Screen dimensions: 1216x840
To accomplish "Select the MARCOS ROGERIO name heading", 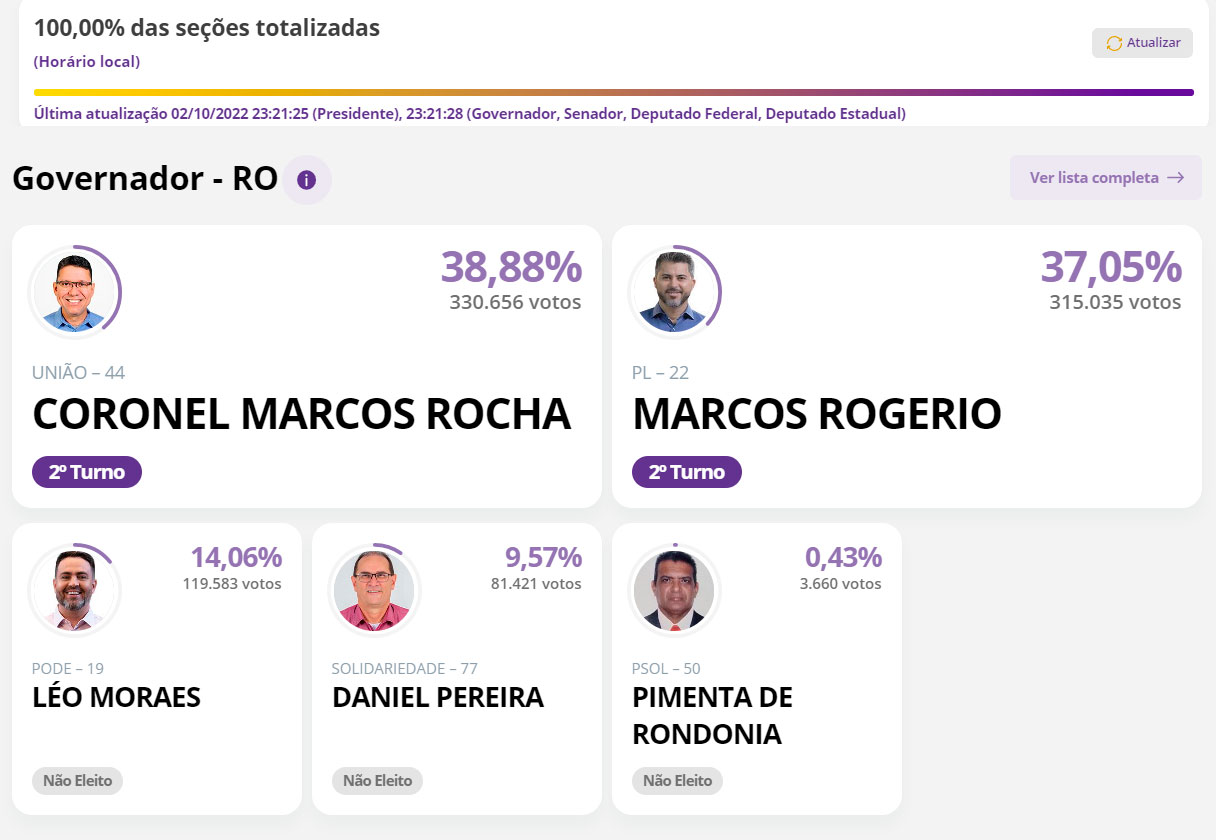I will (x=817, y=414).
